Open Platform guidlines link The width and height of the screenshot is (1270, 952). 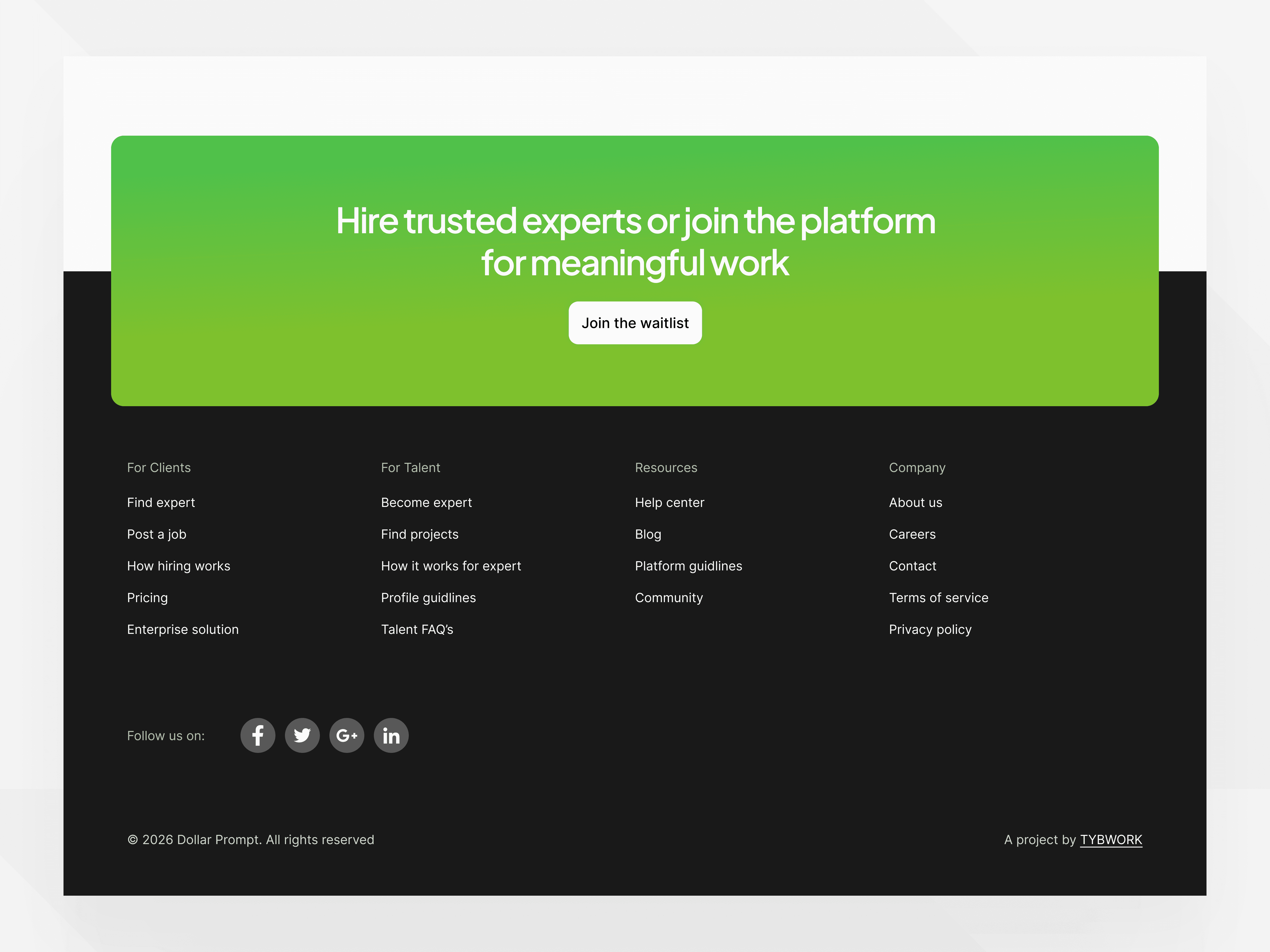[688, 566]
